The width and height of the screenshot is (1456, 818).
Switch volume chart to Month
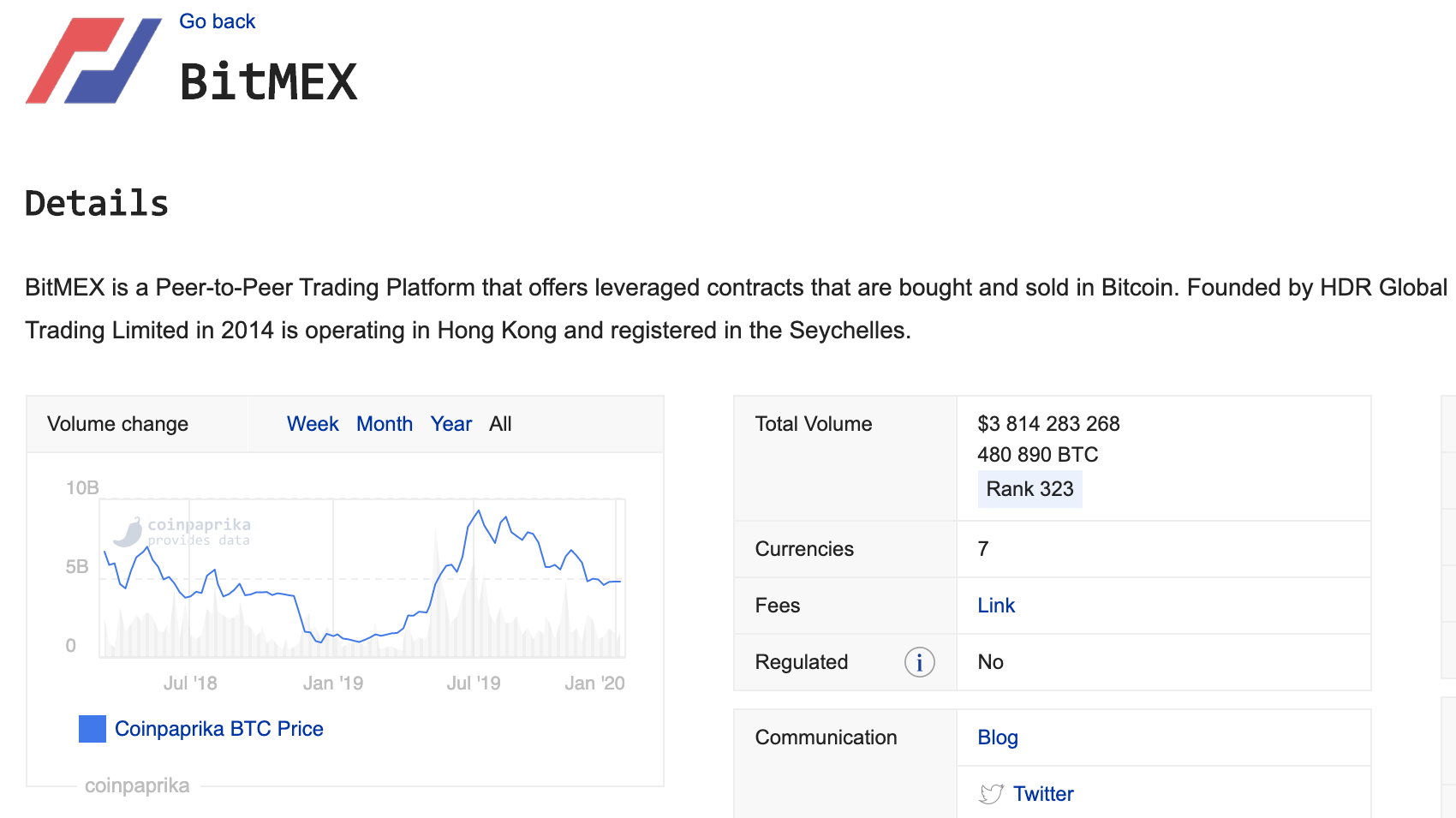[385, 424]
